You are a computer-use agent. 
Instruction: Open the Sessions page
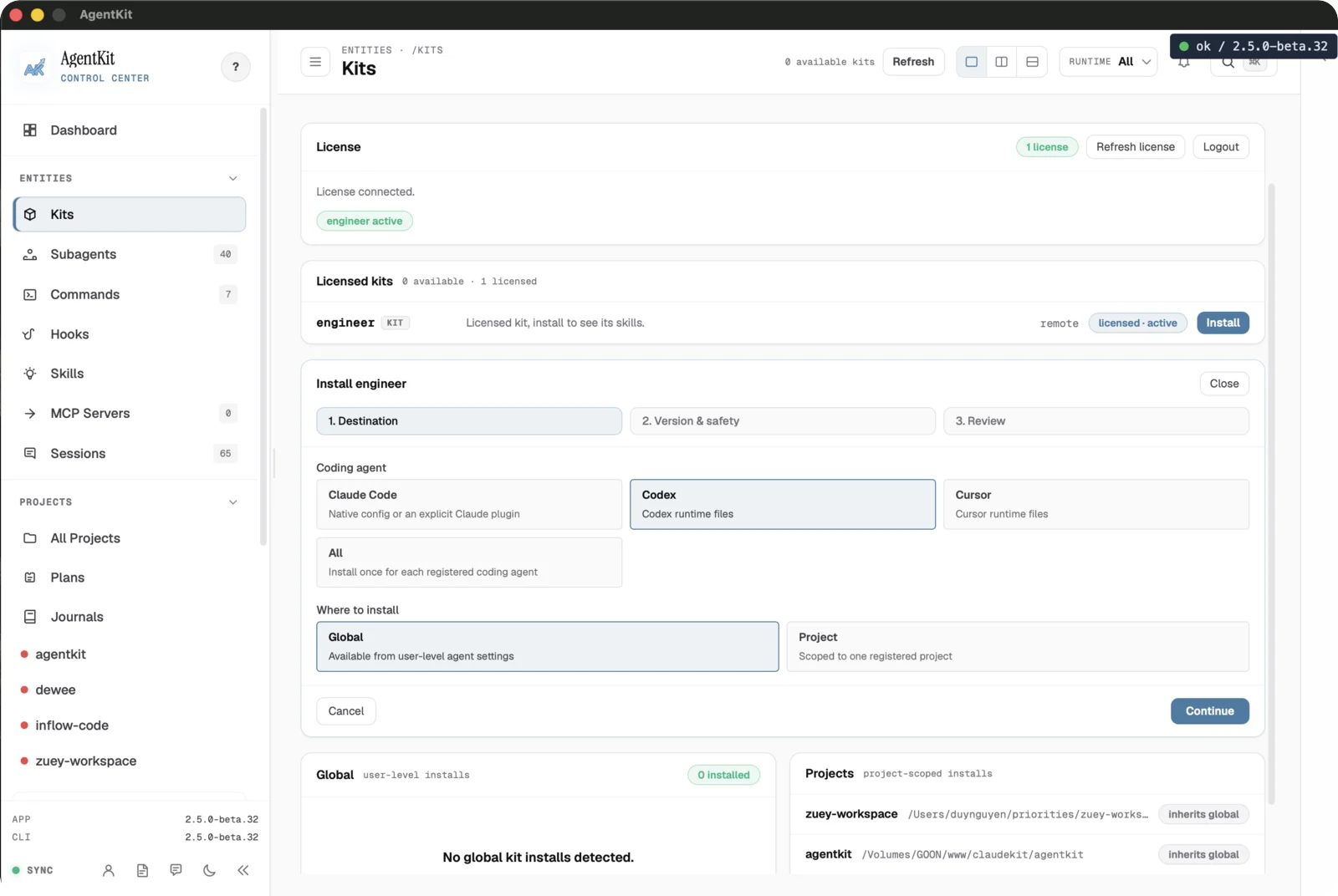130,453
